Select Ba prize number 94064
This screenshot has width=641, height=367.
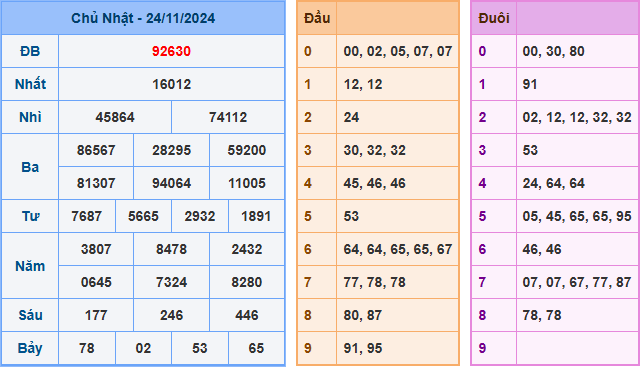point(171,184)
